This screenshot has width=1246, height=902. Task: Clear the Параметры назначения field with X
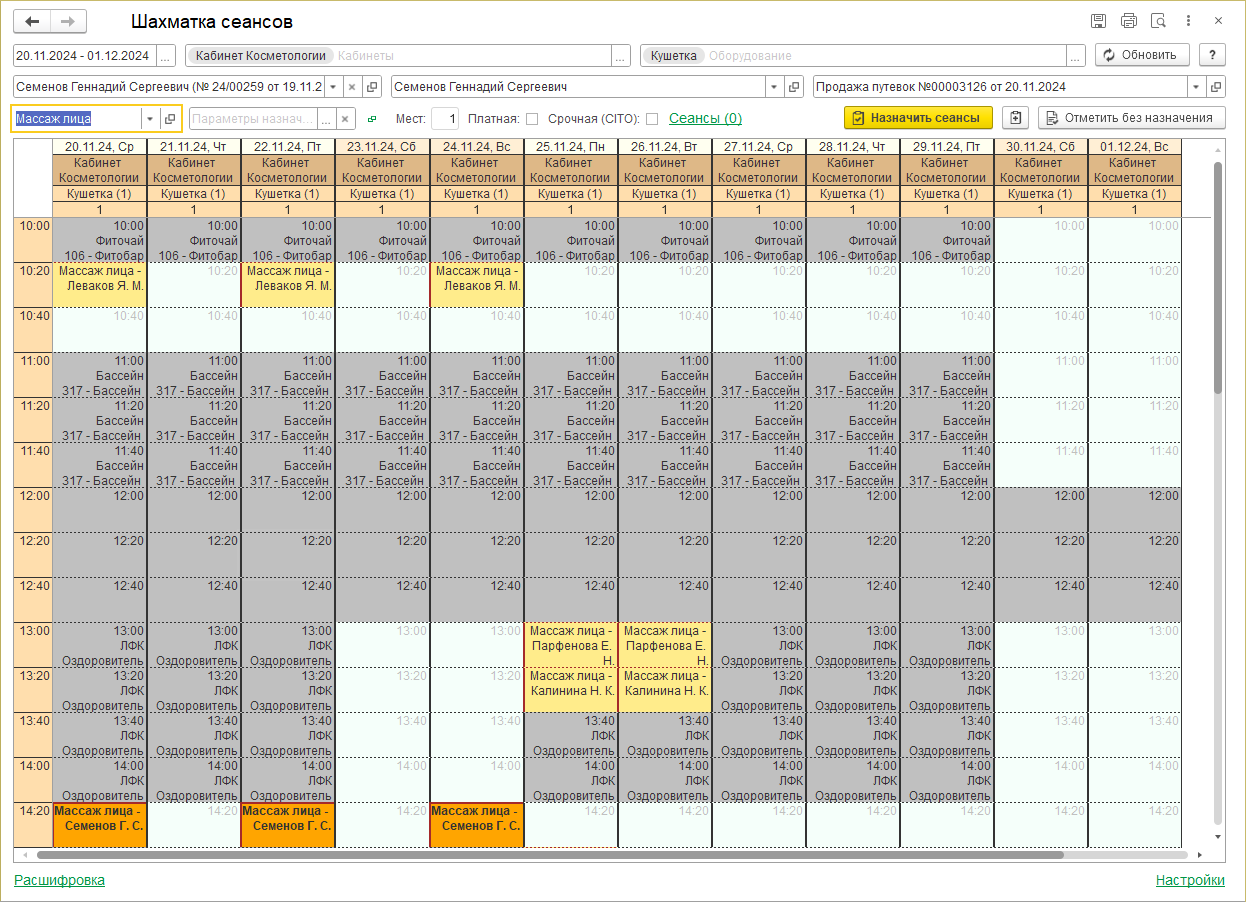345,119
